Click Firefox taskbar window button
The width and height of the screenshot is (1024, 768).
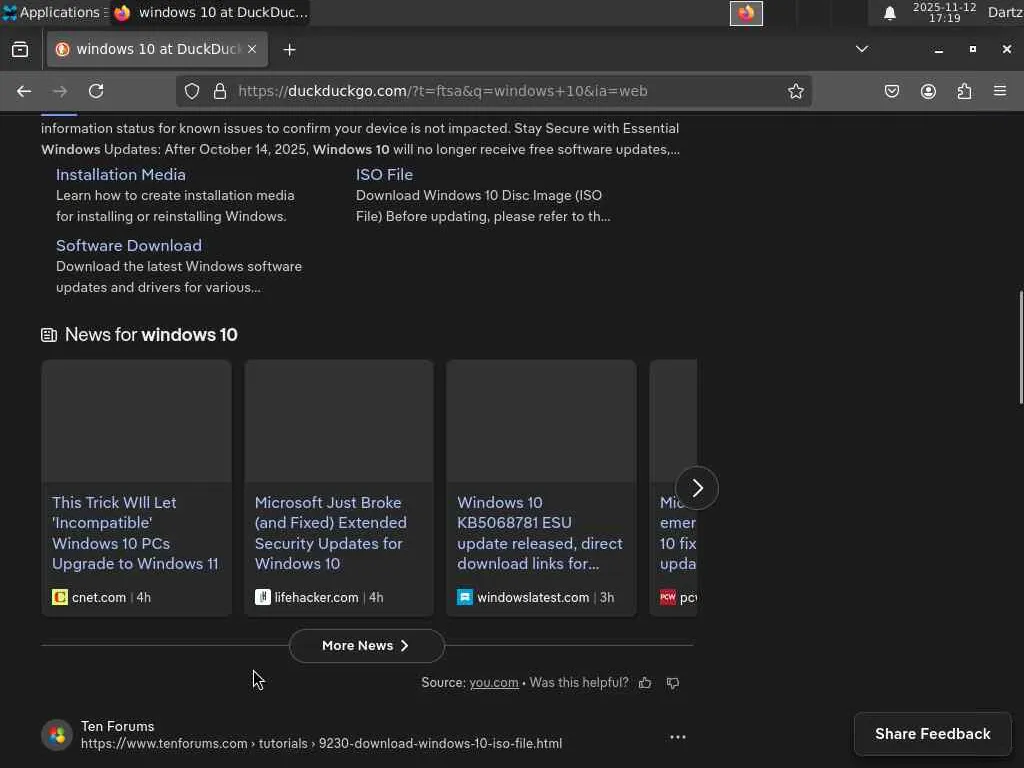click(x=210, y=12)
